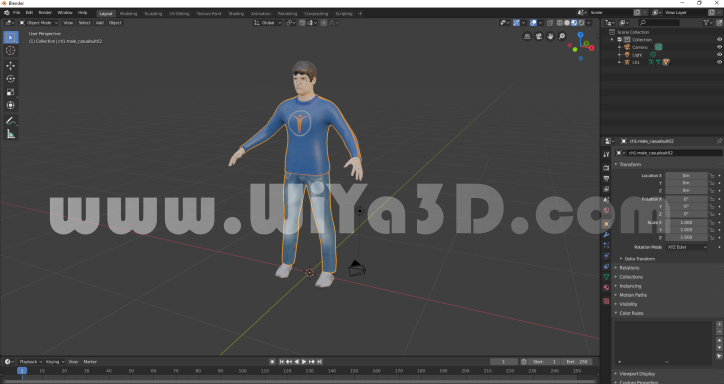Activate the Rotate tool
The width and height of the screenshot is (724, 384).
pyautogui.click(x=11, y=79)
